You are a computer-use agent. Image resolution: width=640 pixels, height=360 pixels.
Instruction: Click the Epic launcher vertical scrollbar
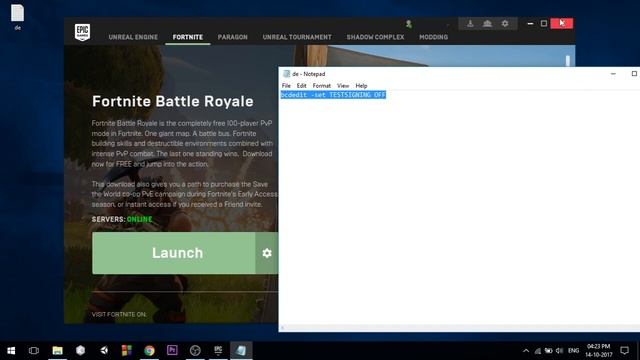point(568,61)
